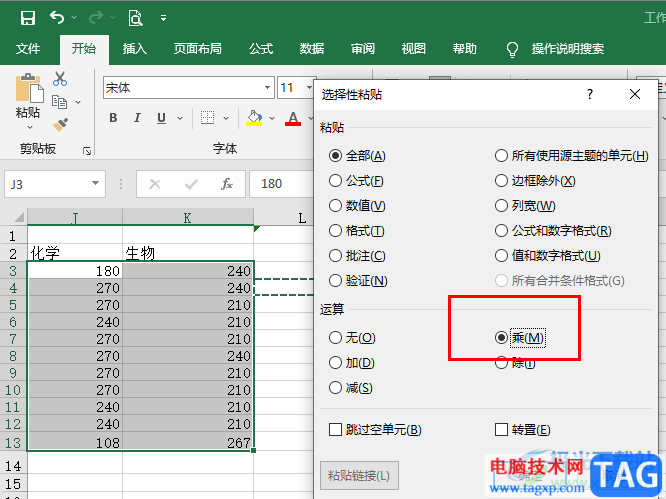Open the 文件 menu tab
The width and height of the screenshot is (666, 499).
coord(28,49)
